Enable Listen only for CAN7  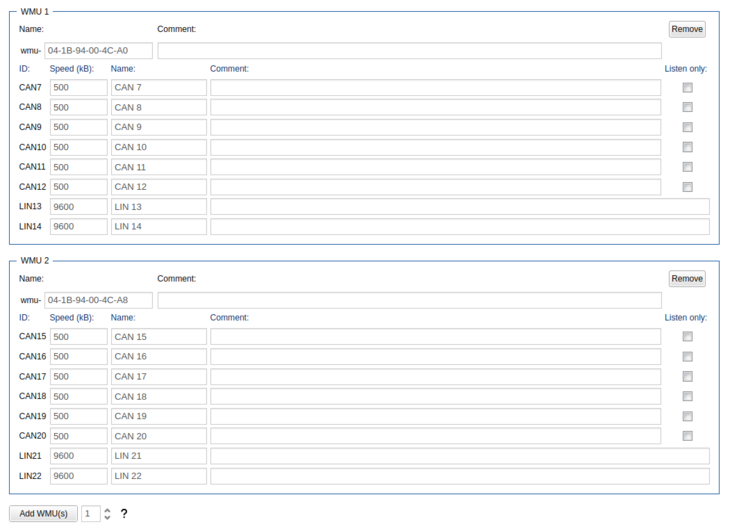click(687, 88)
